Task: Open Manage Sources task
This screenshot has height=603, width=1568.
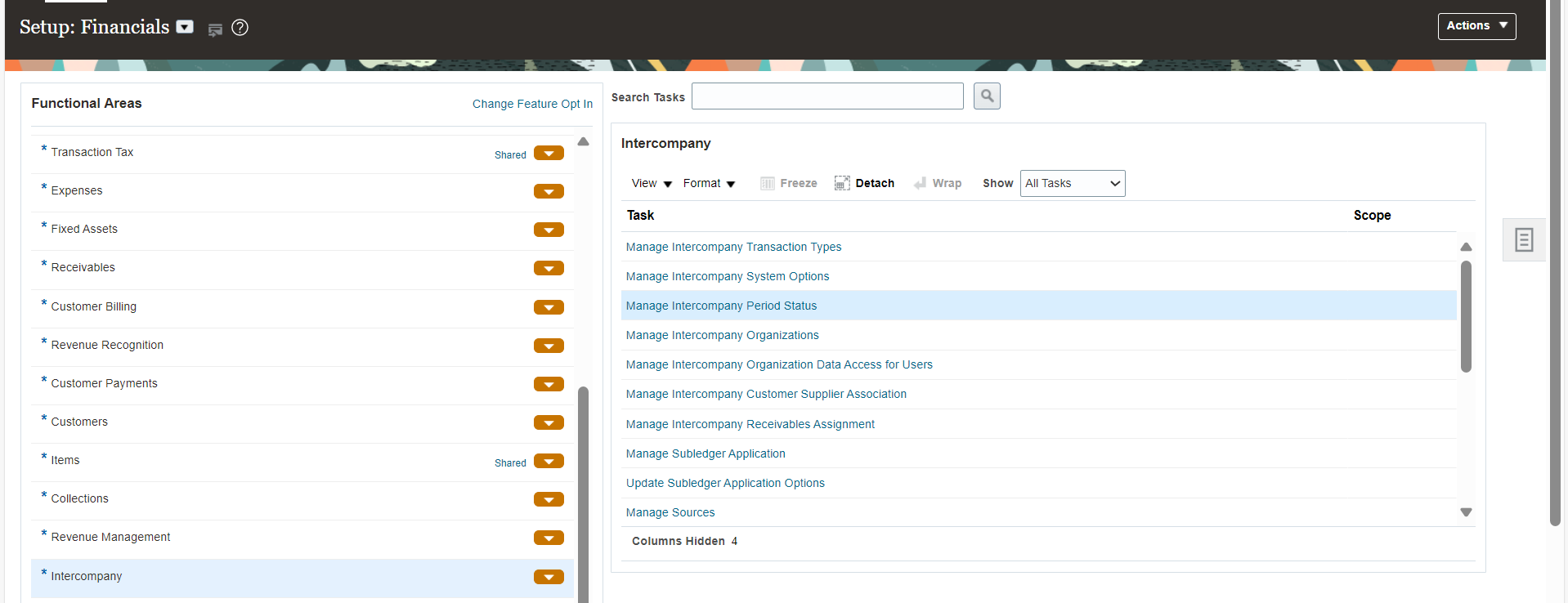Action: [670, 512]
